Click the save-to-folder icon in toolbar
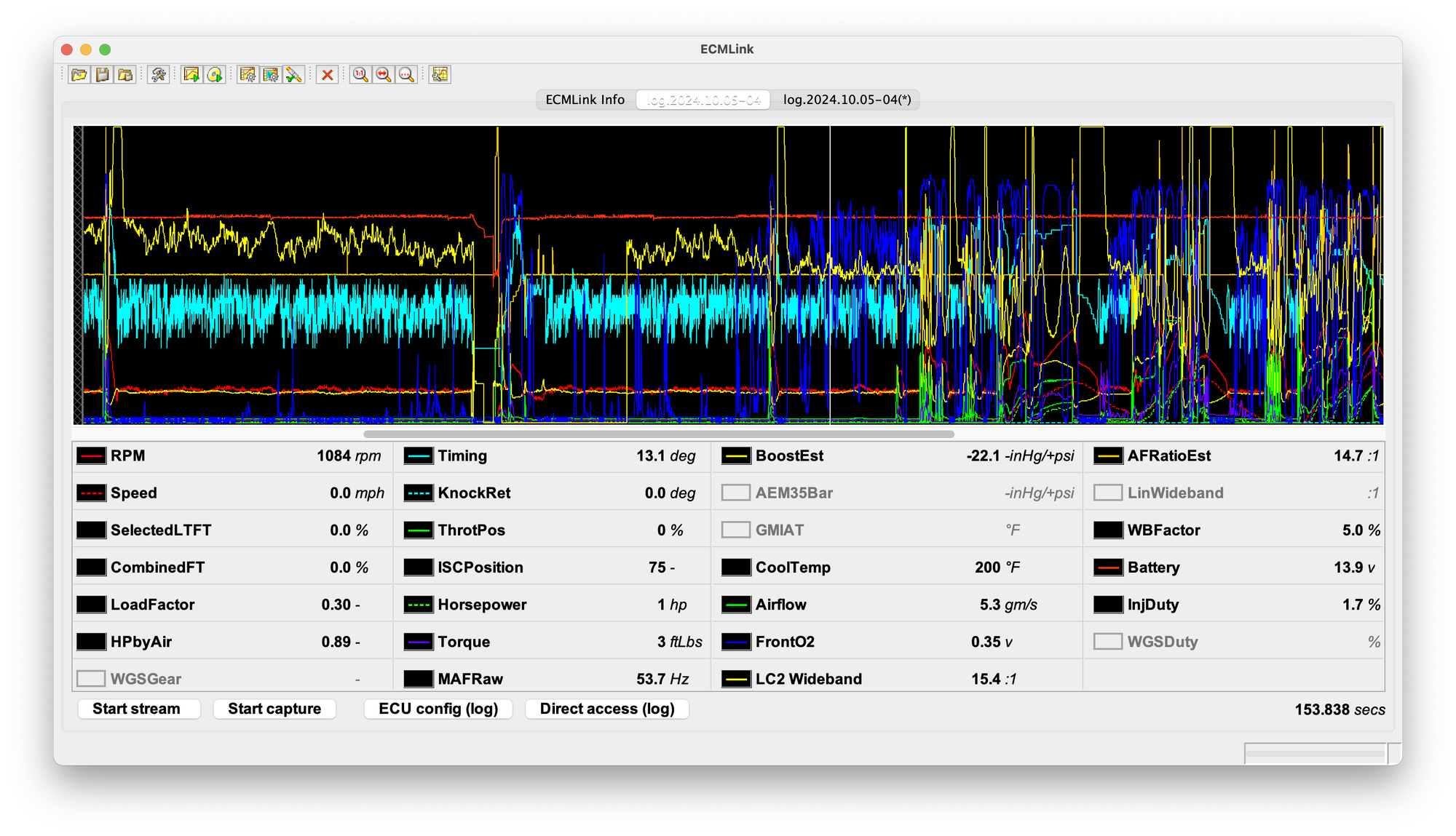This screenshot has width=1456, height=836. point(126,74)
